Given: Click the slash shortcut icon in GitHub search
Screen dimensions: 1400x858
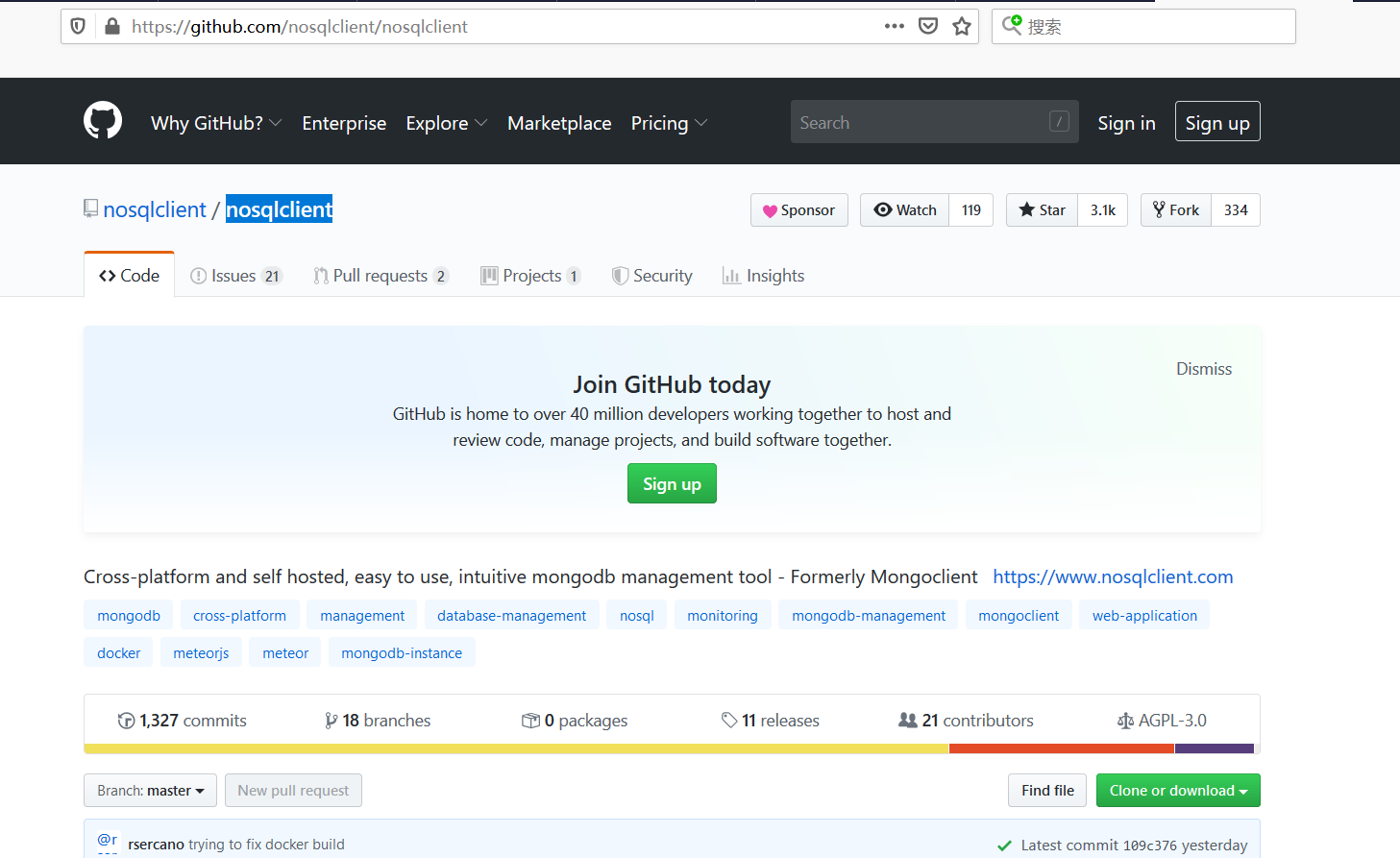Looking at the screenshot, I should tap(1060, 121).
